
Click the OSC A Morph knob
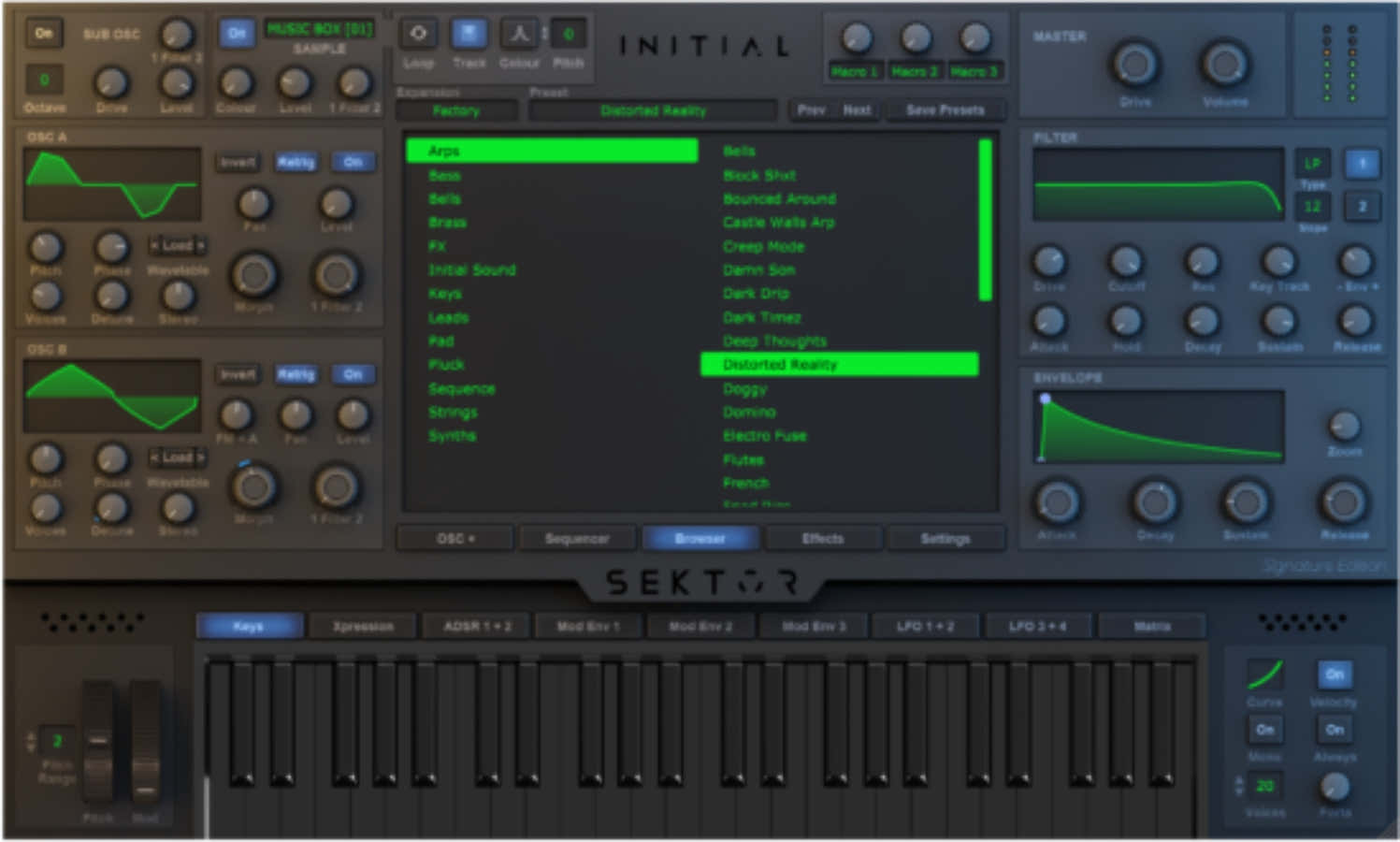pos(253,275)
